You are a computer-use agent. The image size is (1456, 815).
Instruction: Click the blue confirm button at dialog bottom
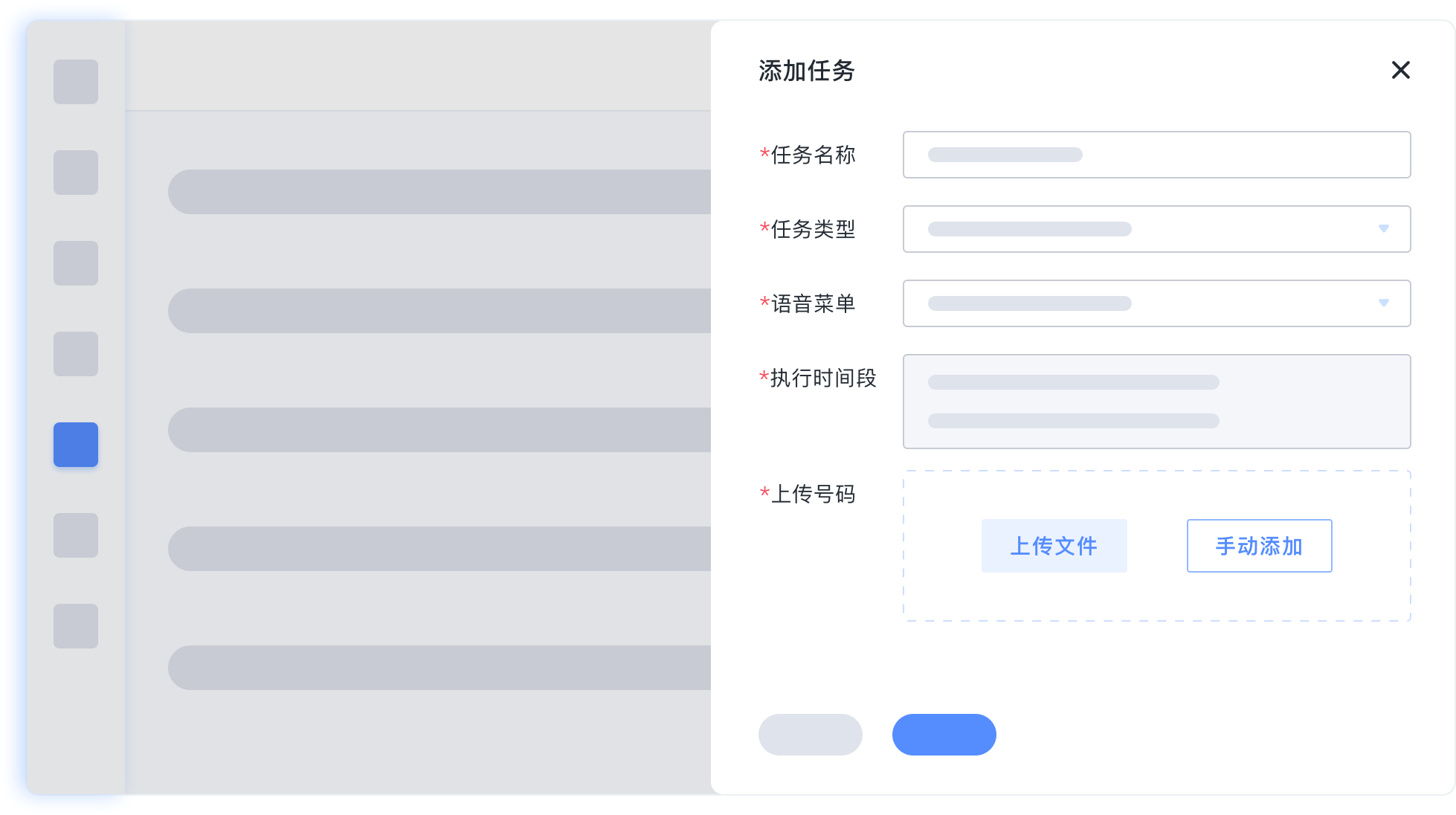(x=944, y=735)
